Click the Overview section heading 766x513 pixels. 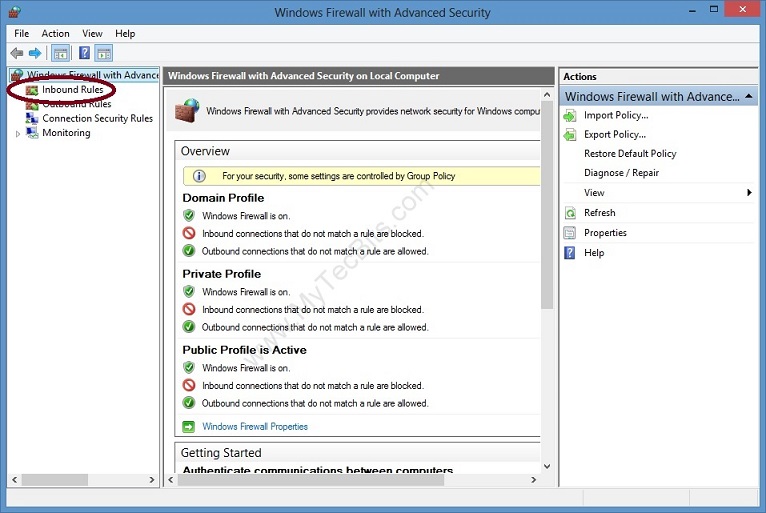click(x=205, y=151)
